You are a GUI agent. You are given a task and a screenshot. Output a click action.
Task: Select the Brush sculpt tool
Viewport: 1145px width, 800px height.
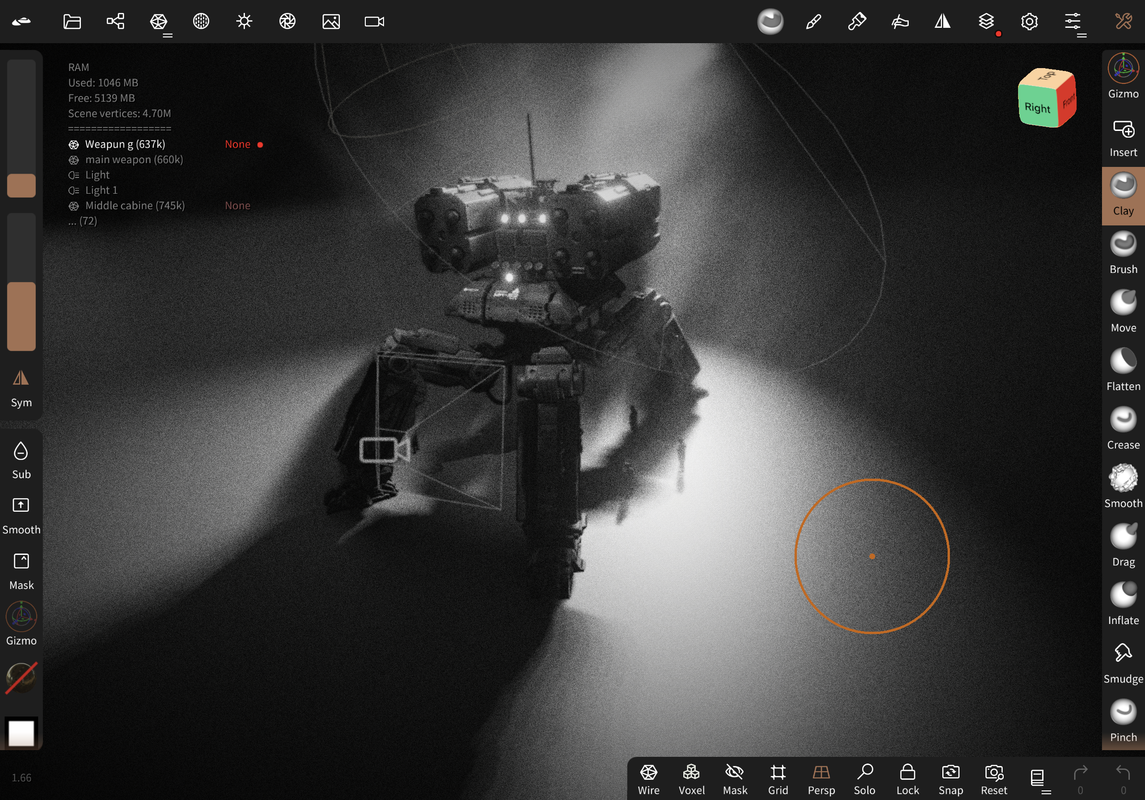tap(1123, 253)
